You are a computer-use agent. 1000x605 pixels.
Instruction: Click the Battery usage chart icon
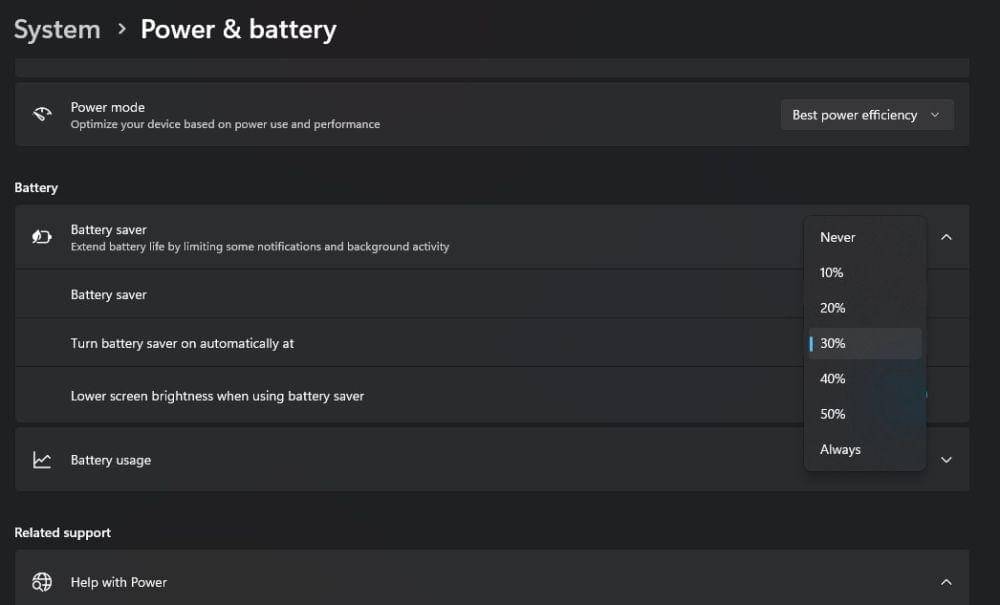pos(42,460)
